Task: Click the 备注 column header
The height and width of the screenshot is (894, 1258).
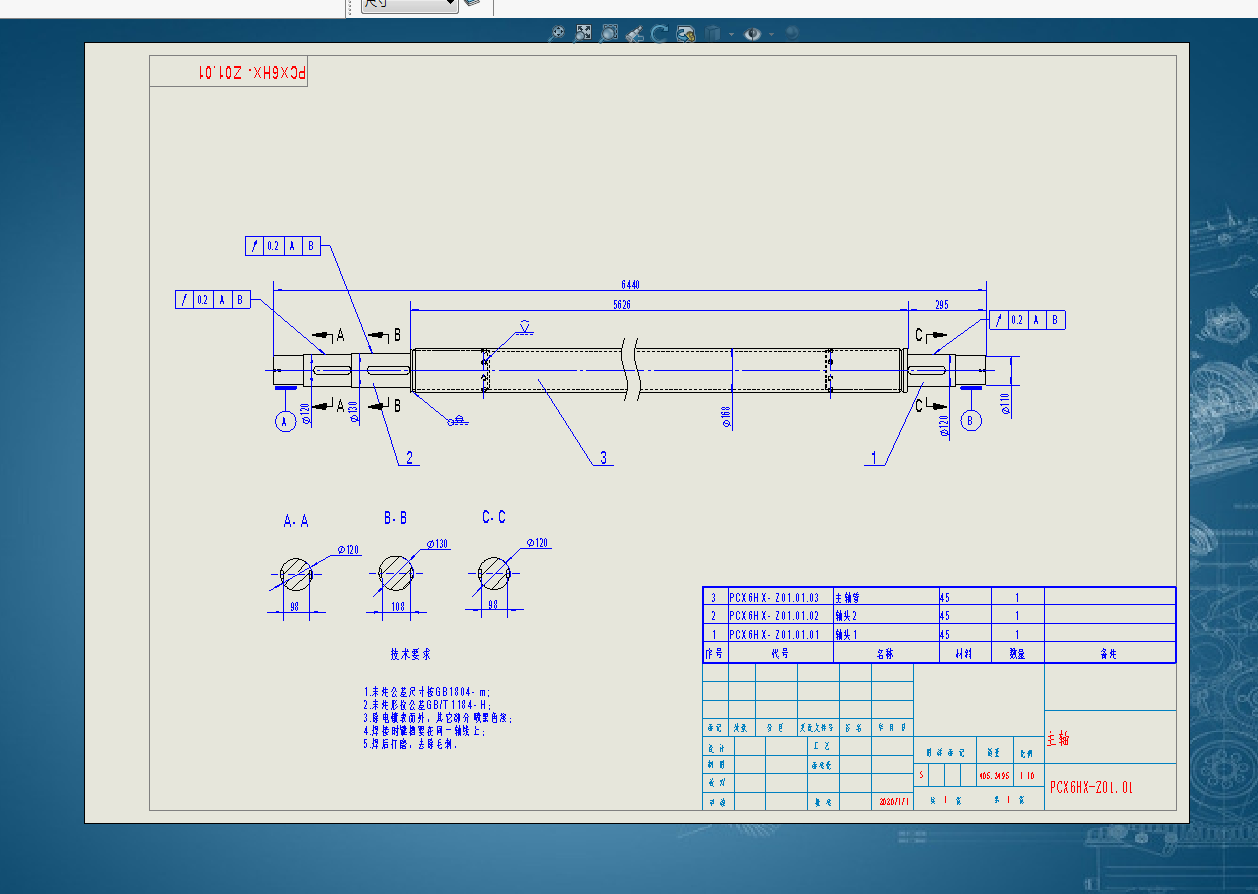Action: (x=1109, y=653)
